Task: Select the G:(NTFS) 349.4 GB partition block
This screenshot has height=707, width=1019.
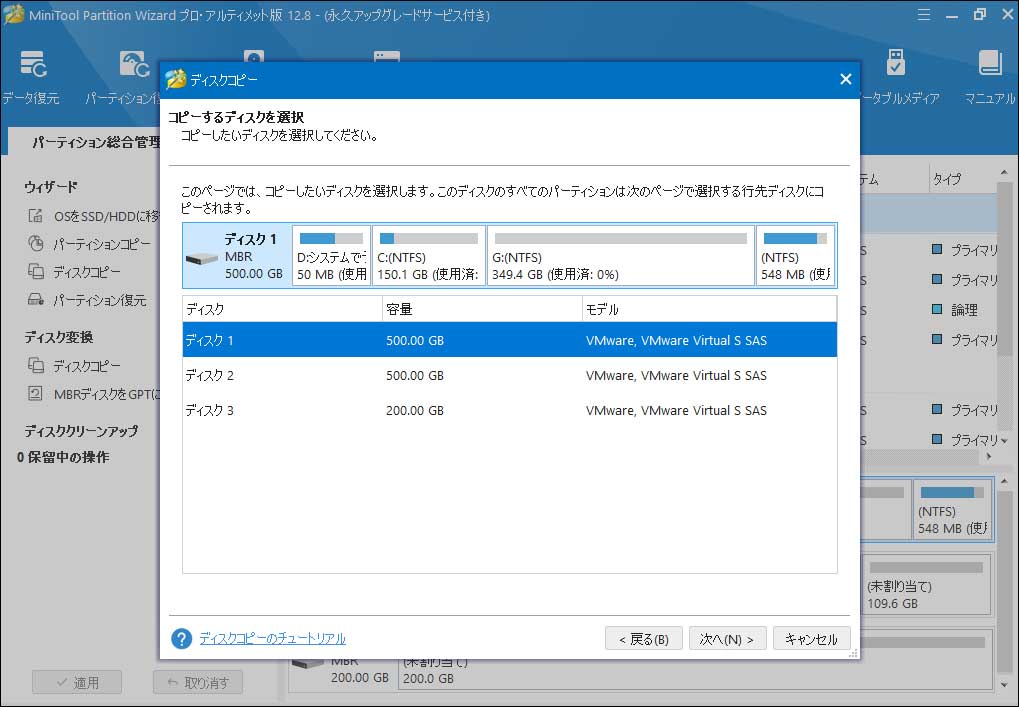Action: (x=621, y=255)
